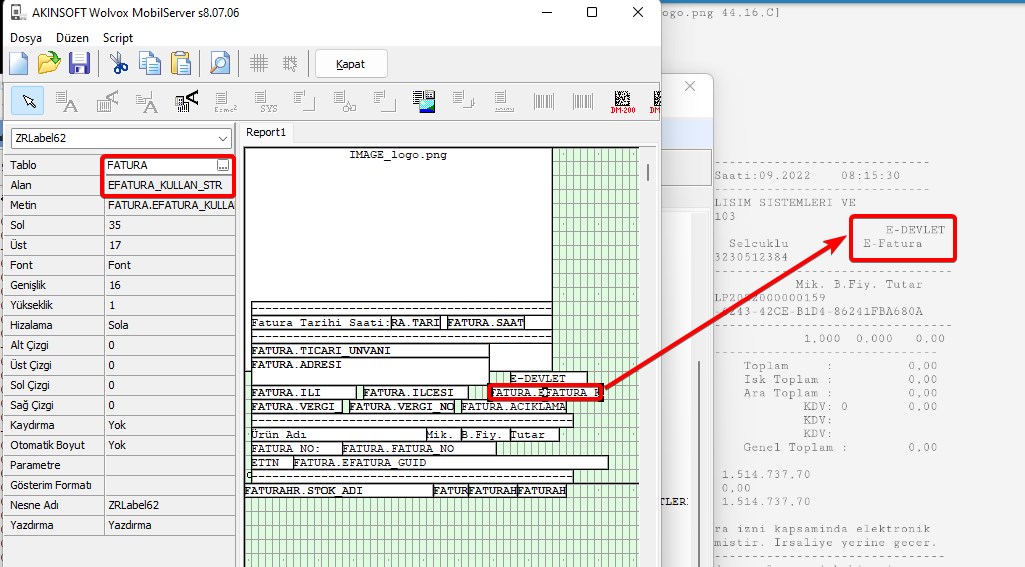Click the Kapat button
This screenshot has width=1025, height=567.
pyautogui.click(x=351, y=64)
